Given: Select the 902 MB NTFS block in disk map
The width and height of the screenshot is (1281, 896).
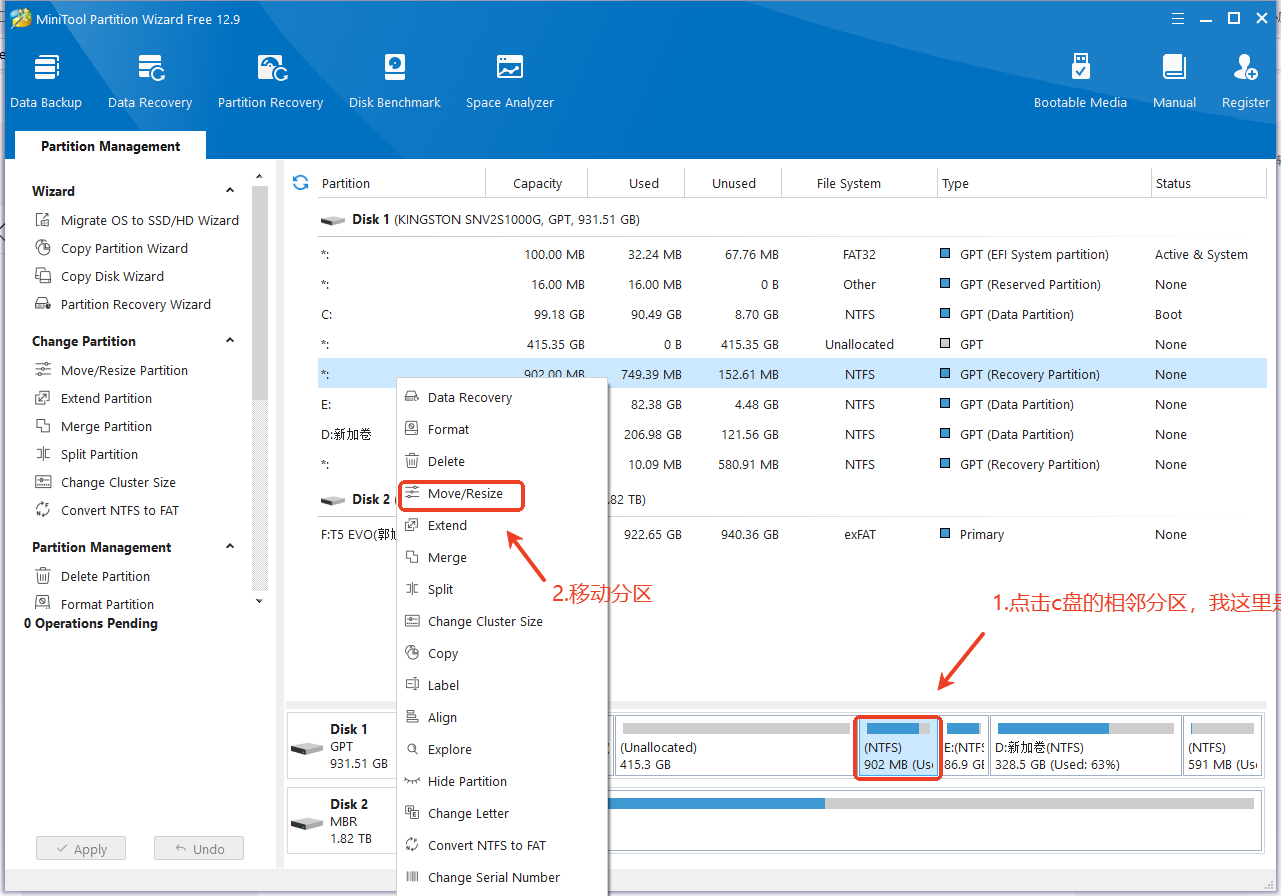Looking at the screenshot, I should point(898,746).
